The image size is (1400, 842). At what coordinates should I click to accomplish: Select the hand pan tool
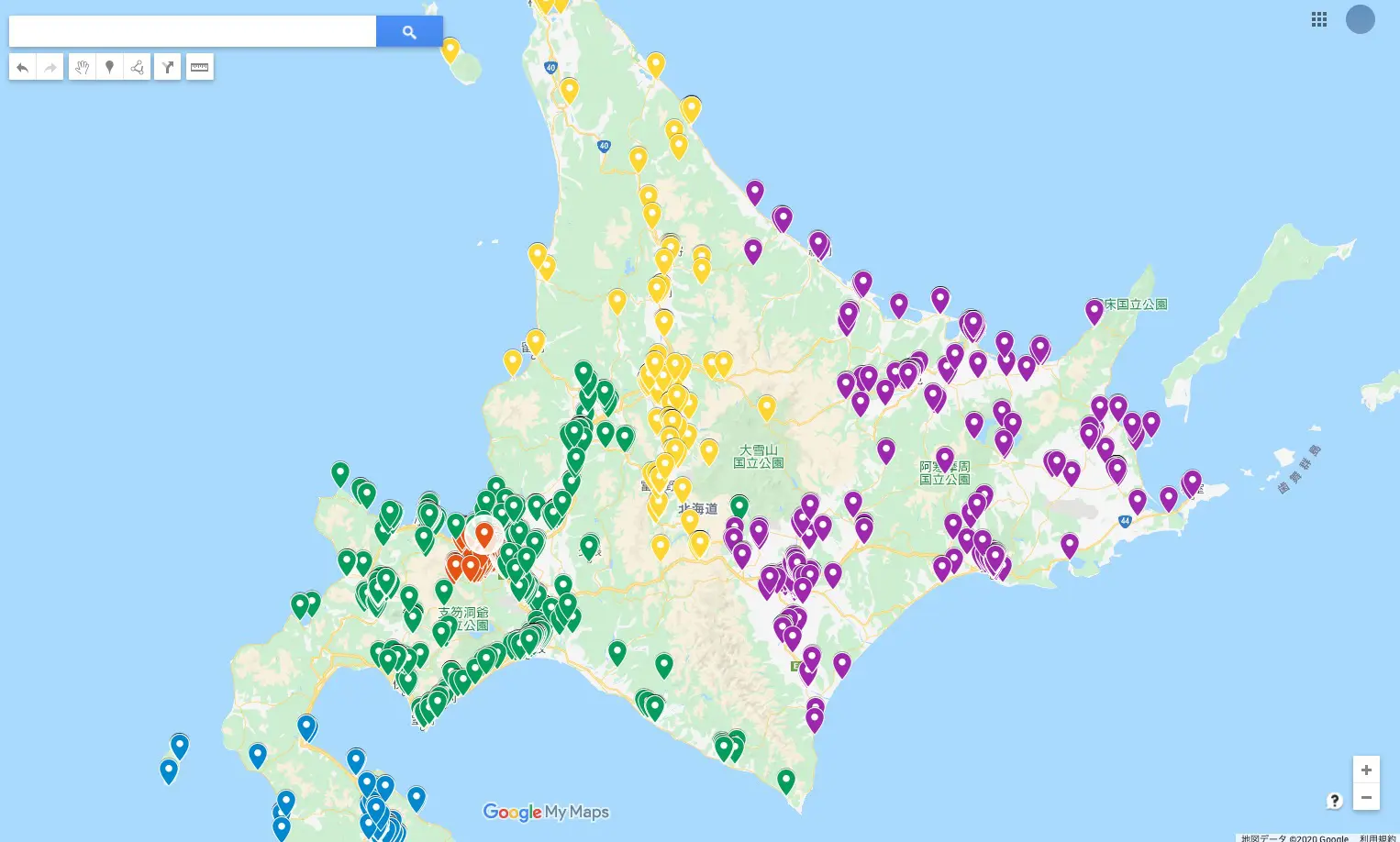(x=83, y=67)
